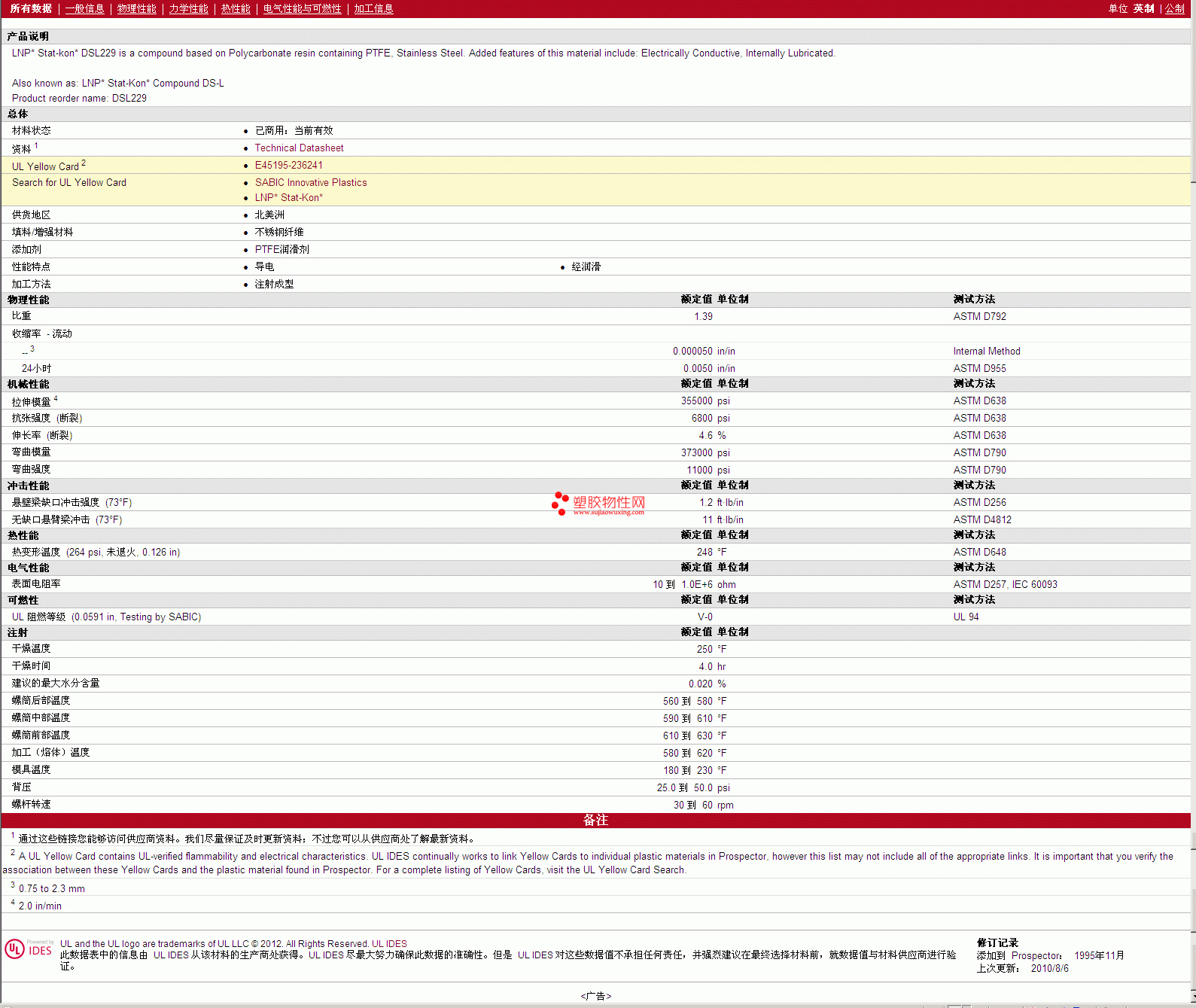Search Yellow Card for LNP* Stat-Kon*
Viewport: 1196px width, 1008px height.
[x=288, y=198]
